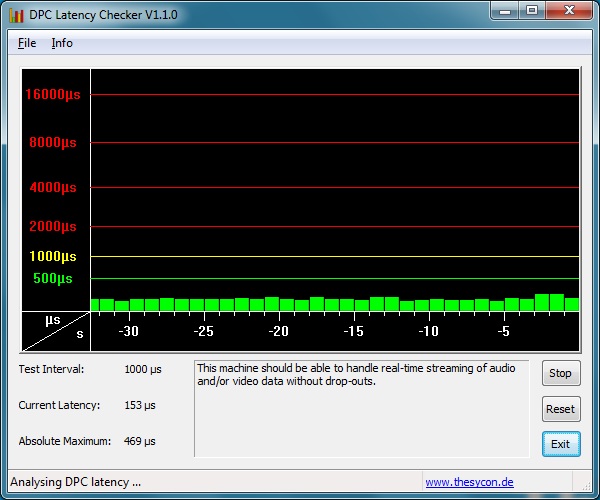Screen dimensions: 600x500
Task: Click the -30 time axis label
Action: (x=129, y=331)
